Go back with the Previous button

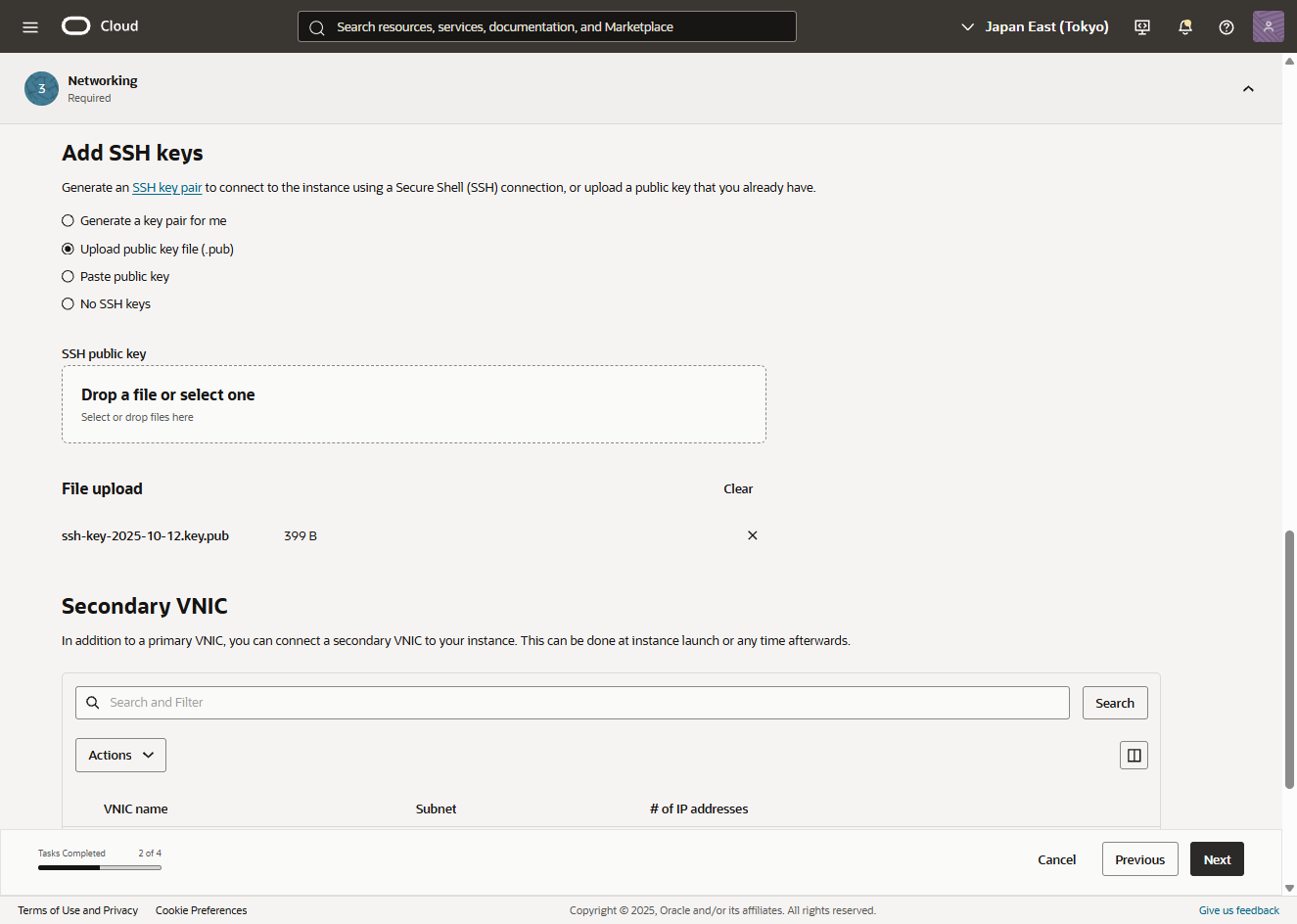[x=1139, y=859]
